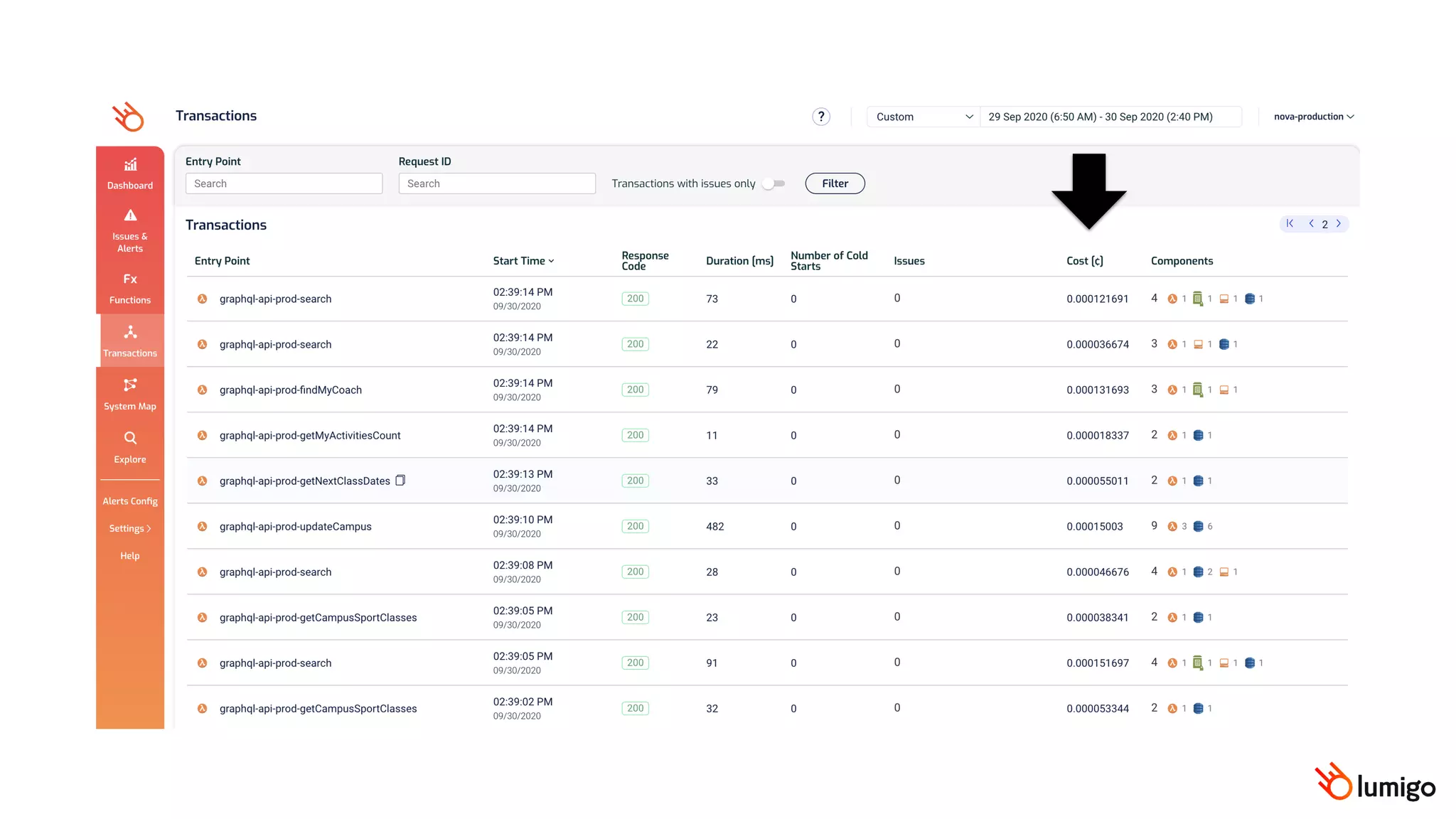Click the help question mark icon
Screen dimensions: 1456x819
821,117
